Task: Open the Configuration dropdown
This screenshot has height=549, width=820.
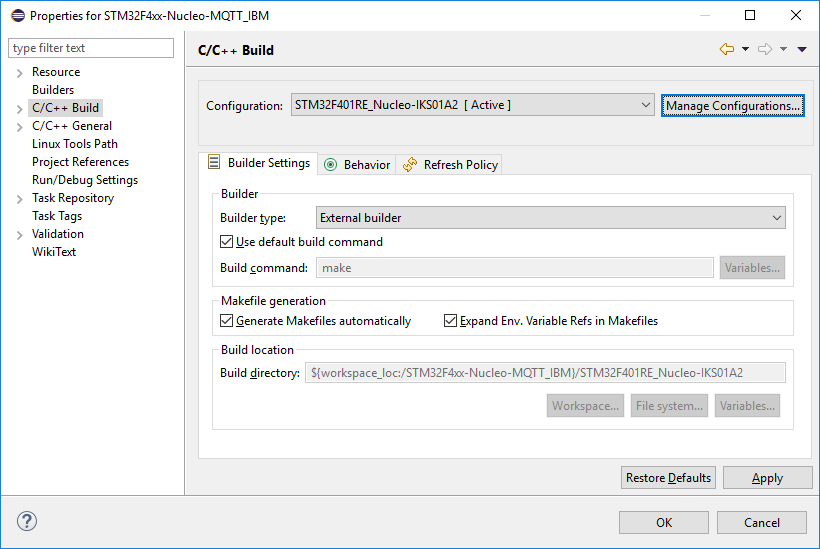Action: point(473,105)
